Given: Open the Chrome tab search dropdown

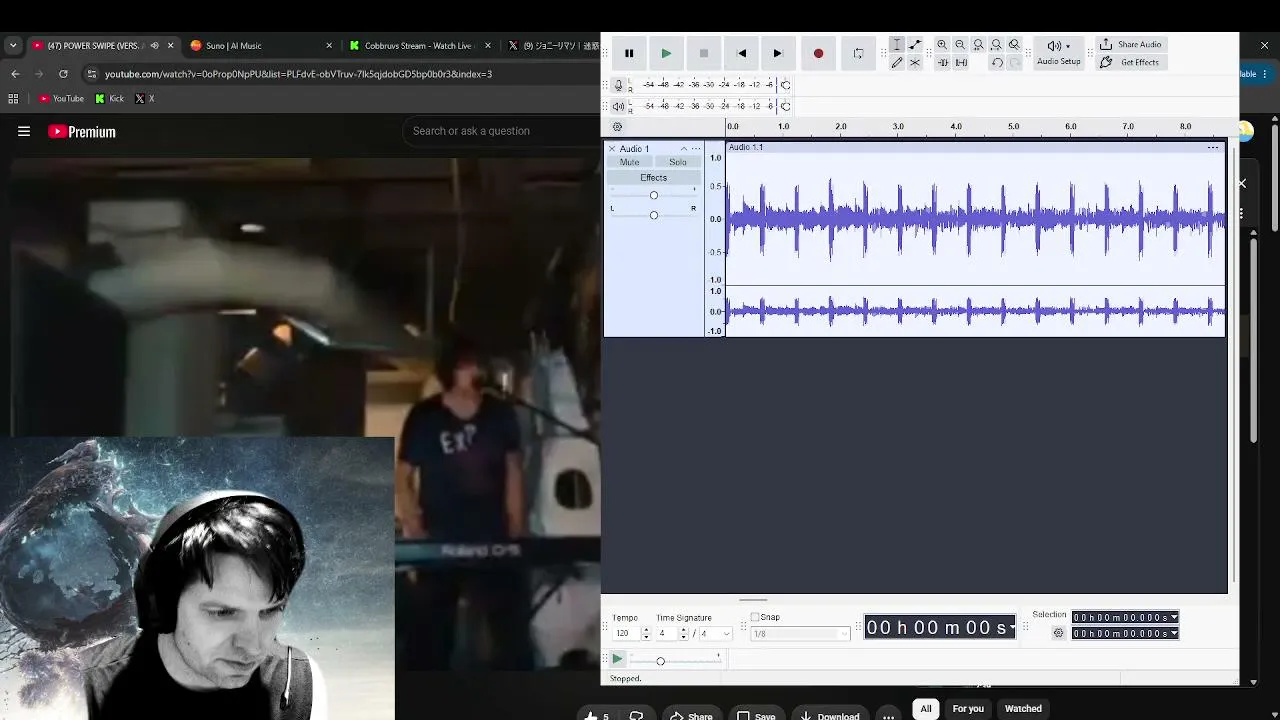Looking at the screenshot, I should click(x=13, y=45).
